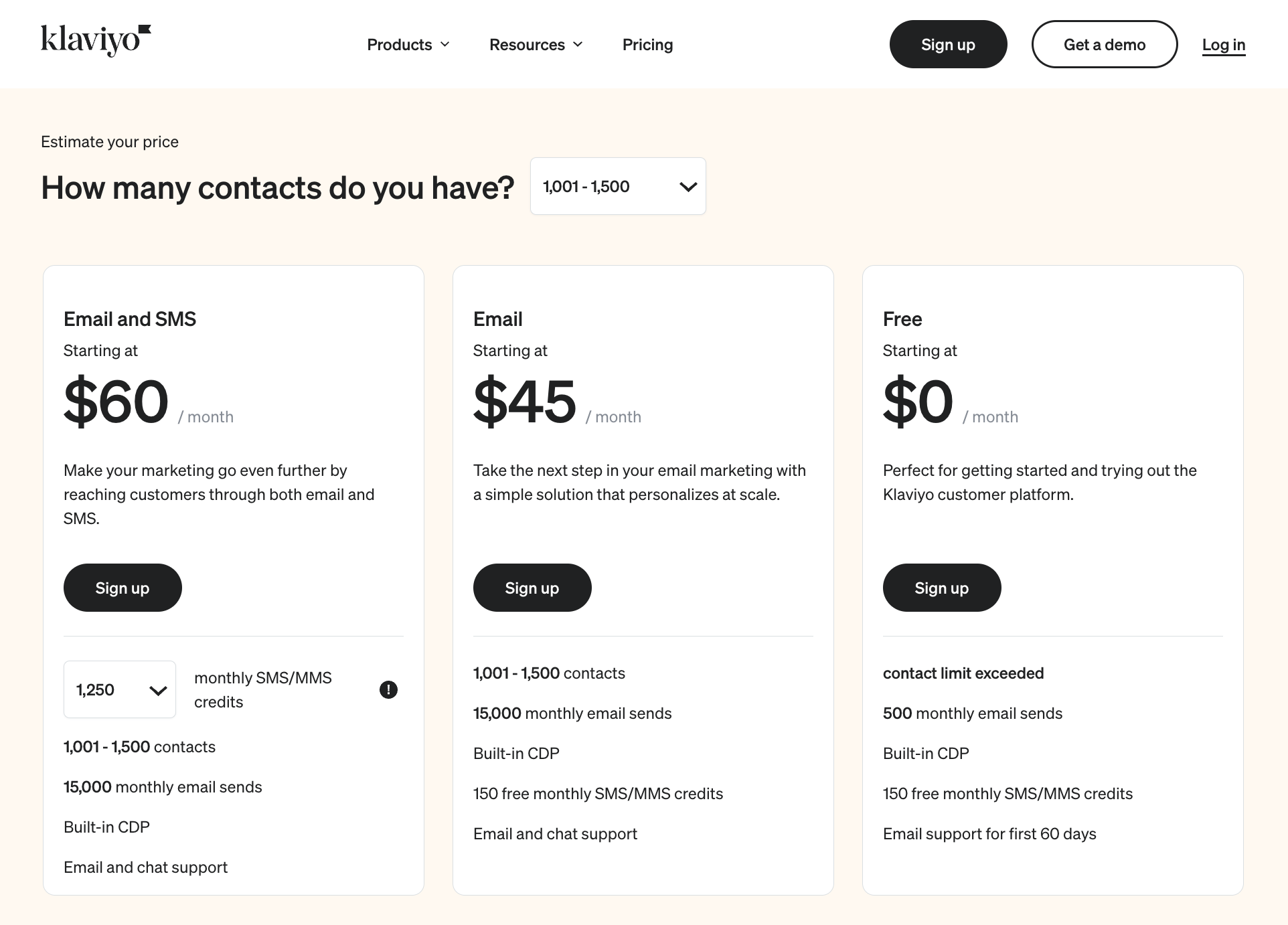
Task: Sign up for the Free plan
Action: pos(941,588)
